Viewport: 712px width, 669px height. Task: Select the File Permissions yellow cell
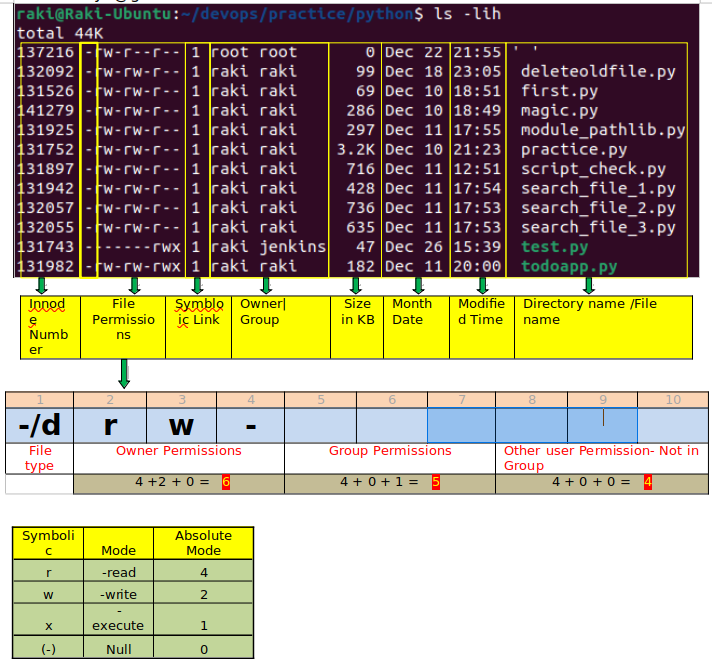point(123,327)
